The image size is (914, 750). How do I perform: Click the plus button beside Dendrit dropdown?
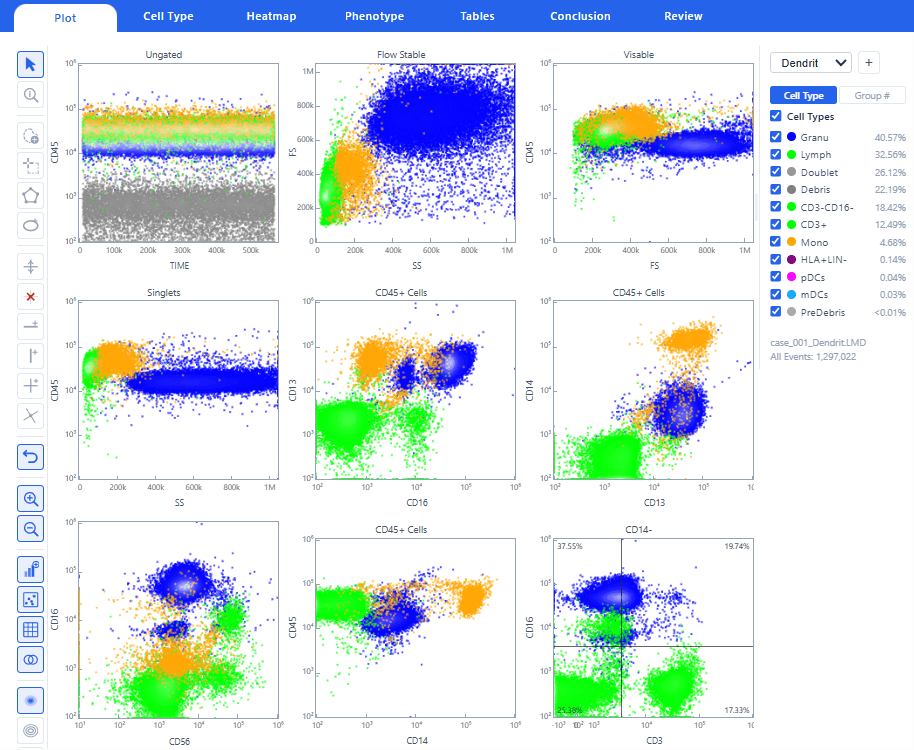869,63
